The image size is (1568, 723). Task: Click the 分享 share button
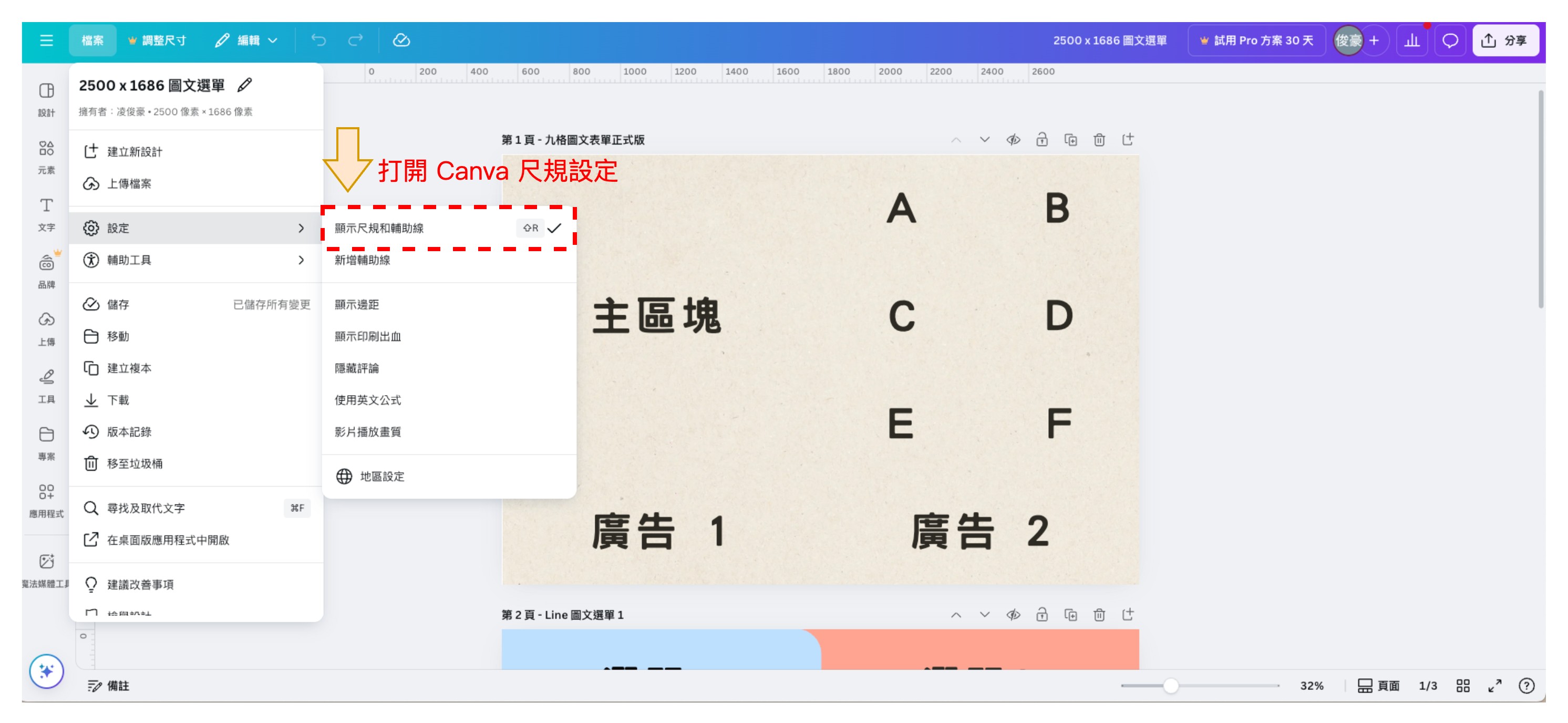tap(1505, 40)
